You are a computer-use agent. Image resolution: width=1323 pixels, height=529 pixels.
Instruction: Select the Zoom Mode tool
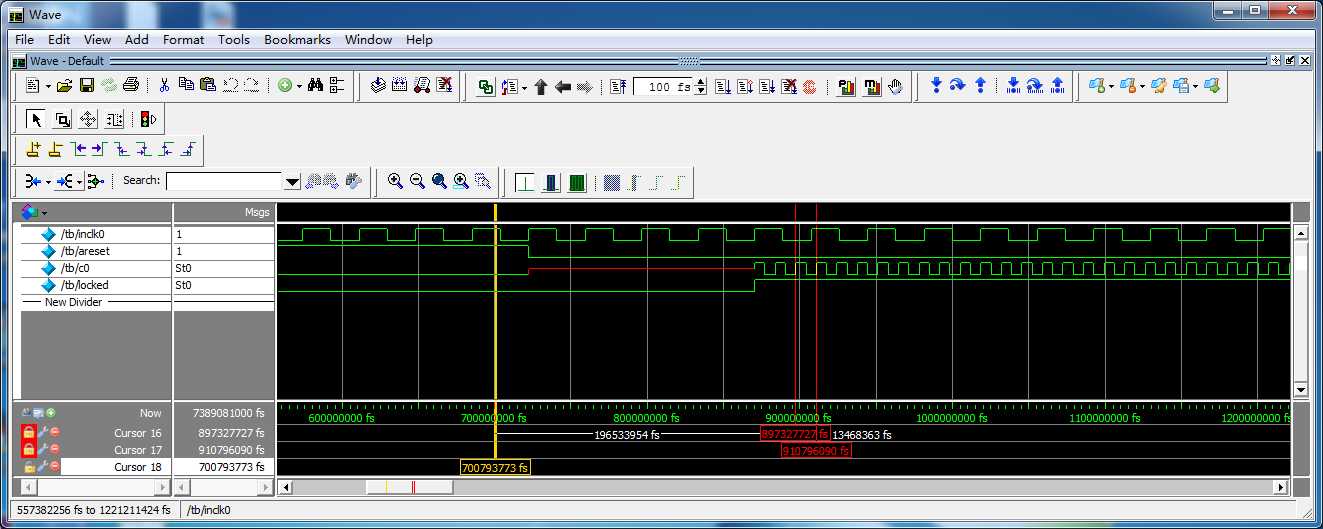point(62,120)
